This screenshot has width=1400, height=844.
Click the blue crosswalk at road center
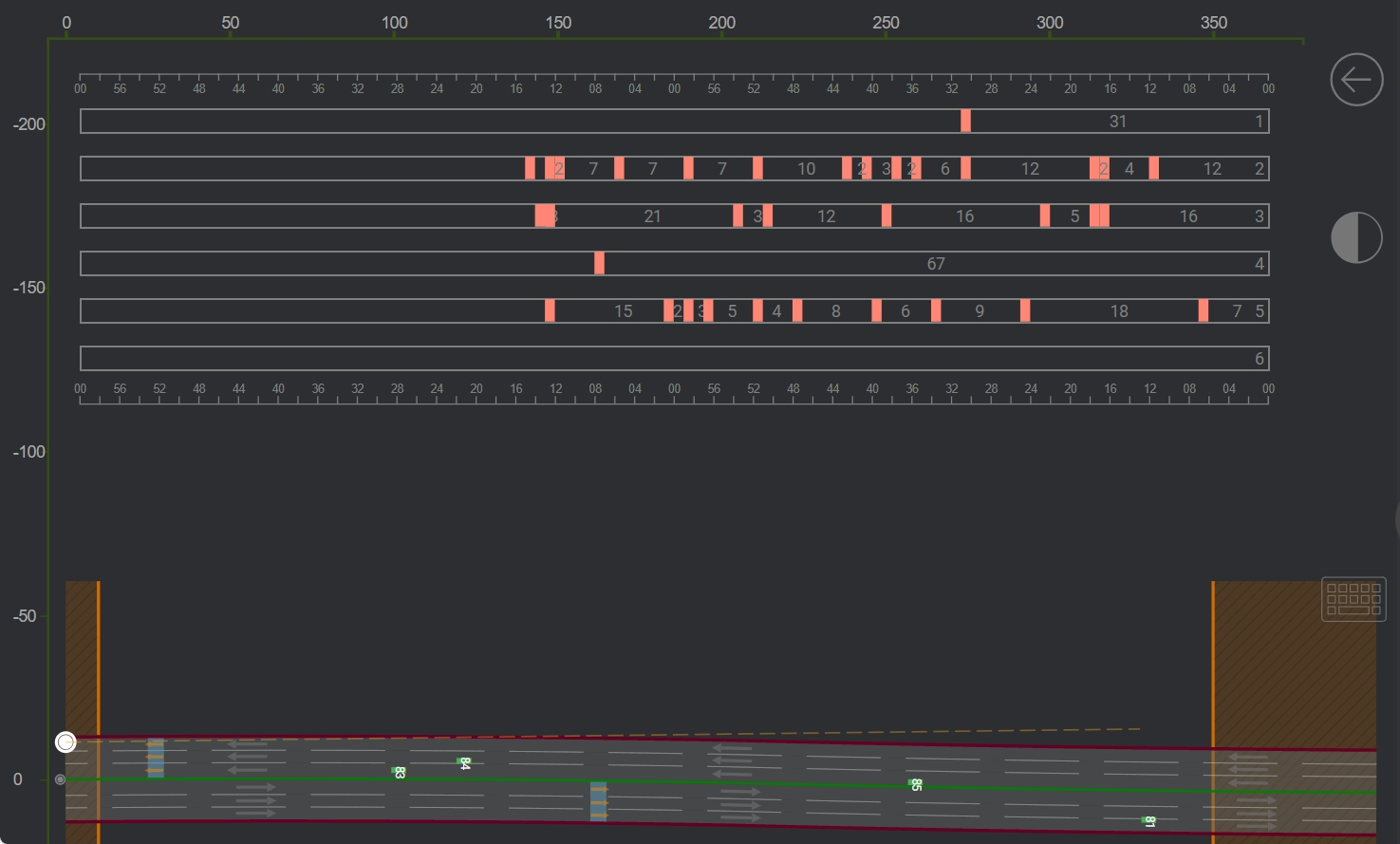click(600, 800)
